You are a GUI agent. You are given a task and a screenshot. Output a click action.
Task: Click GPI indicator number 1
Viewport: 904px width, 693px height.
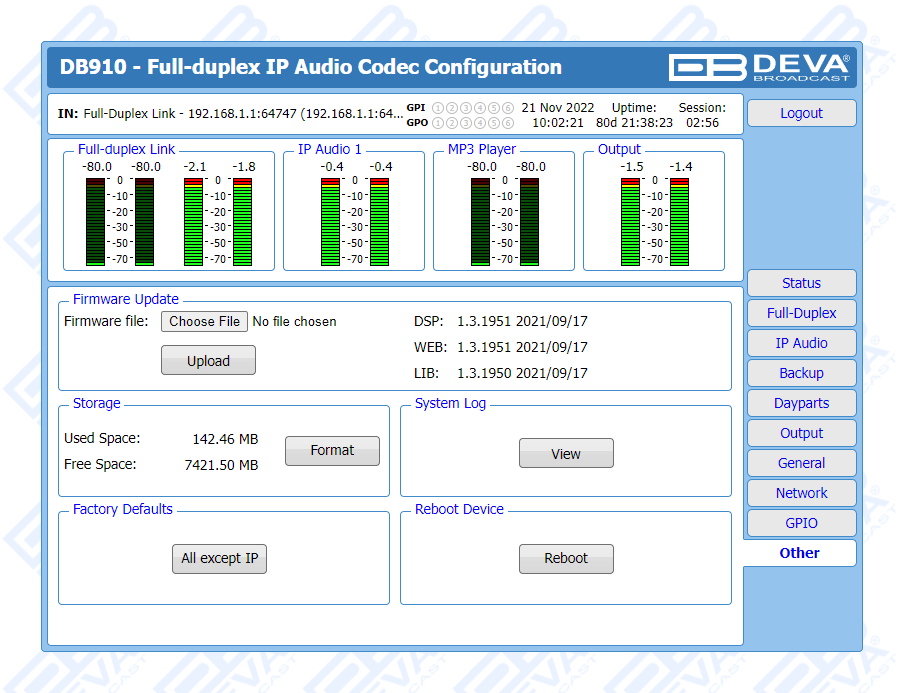438,108
